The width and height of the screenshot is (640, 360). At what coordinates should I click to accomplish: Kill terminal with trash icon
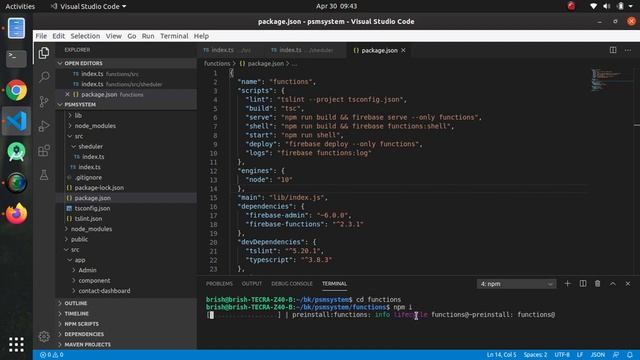pyautogui.click(x=598, y=284)
